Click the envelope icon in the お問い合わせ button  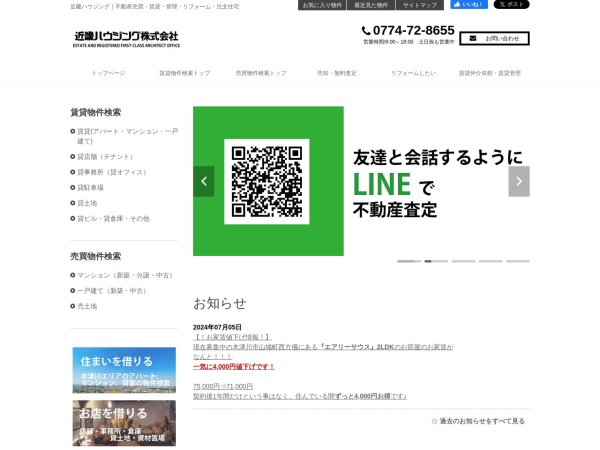(473, 38)
